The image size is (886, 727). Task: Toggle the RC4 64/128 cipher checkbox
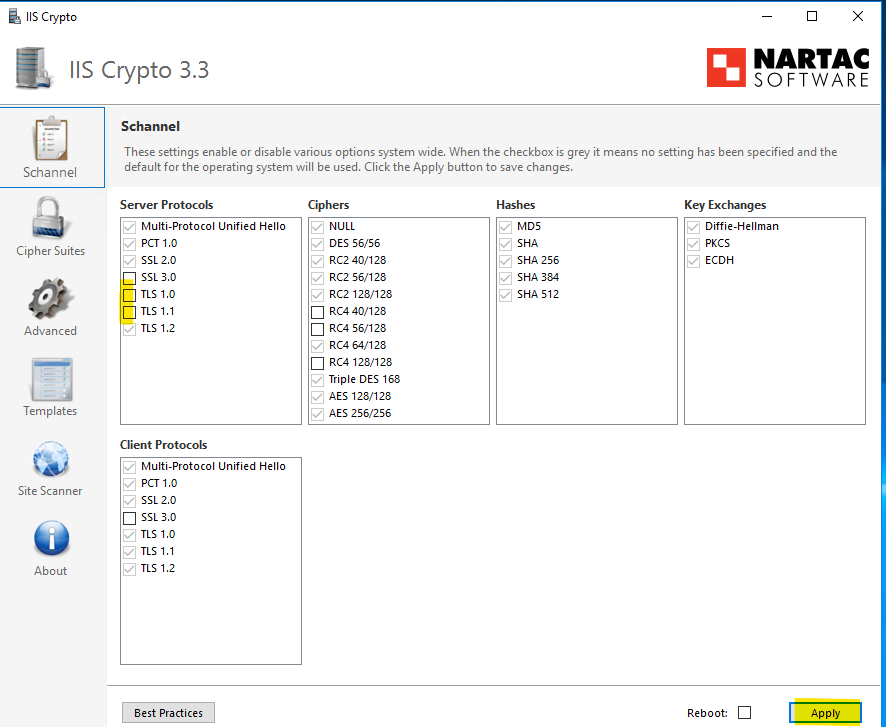[318, 346]
